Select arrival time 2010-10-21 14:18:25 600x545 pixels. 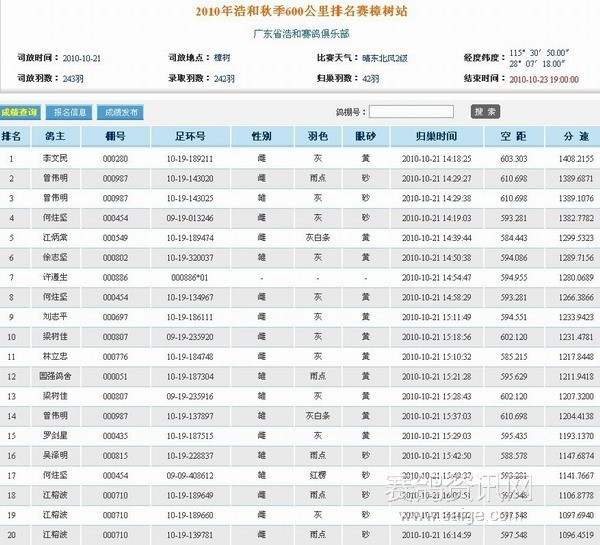(437, 159)
